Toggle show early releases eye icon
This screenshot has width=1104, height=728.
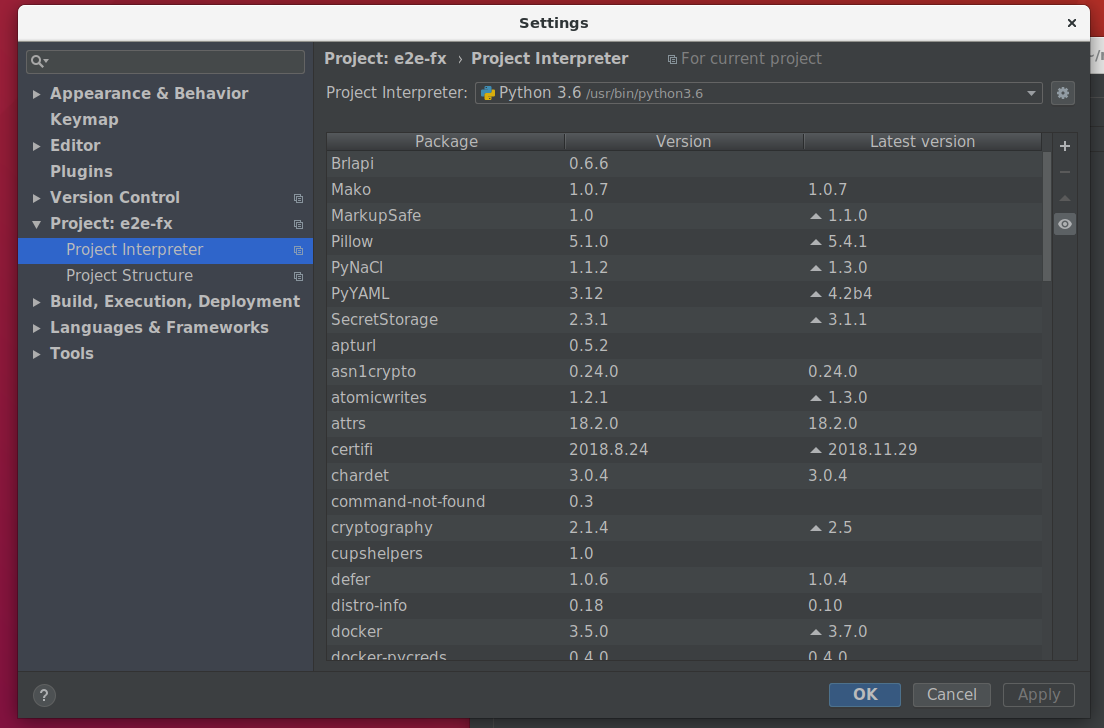(x=1065, y=224)
